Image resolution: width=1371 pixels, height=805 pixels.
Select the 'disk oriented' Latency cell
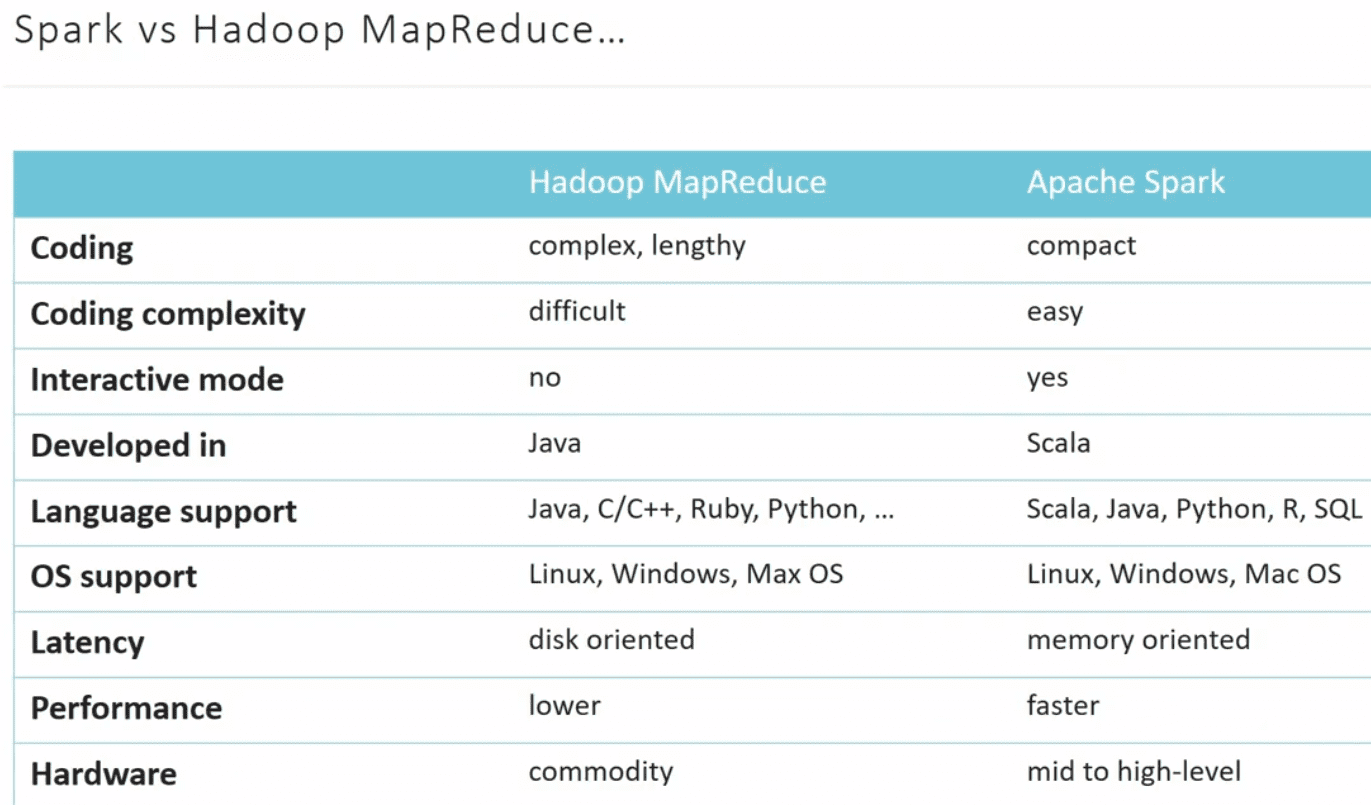pos(611,640)
